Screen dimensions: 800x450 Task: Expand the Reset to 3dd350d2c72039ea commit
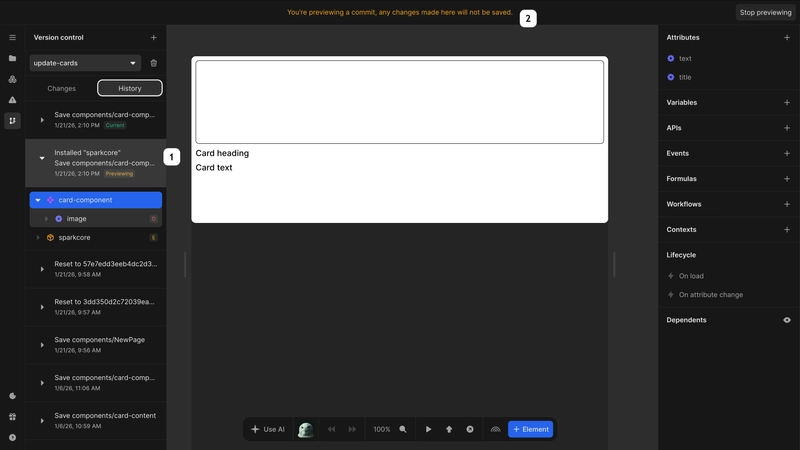(42, 307)
